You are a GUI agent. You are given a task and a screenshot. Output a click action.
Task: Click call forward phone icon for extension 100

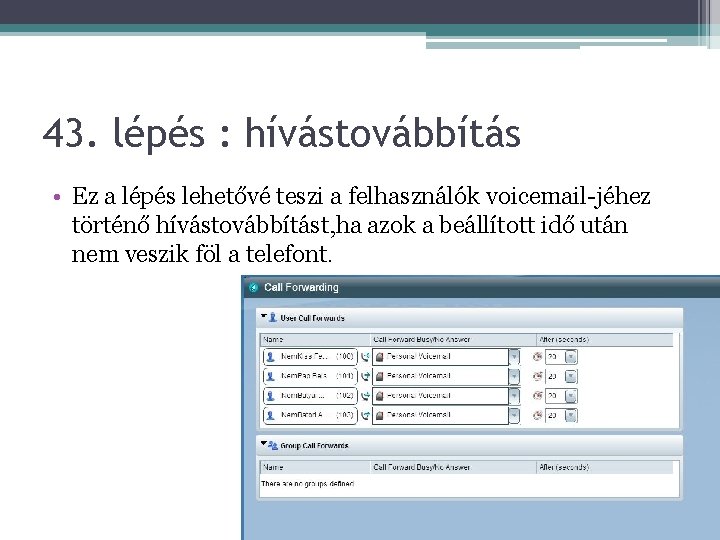[x=365, y=357]
